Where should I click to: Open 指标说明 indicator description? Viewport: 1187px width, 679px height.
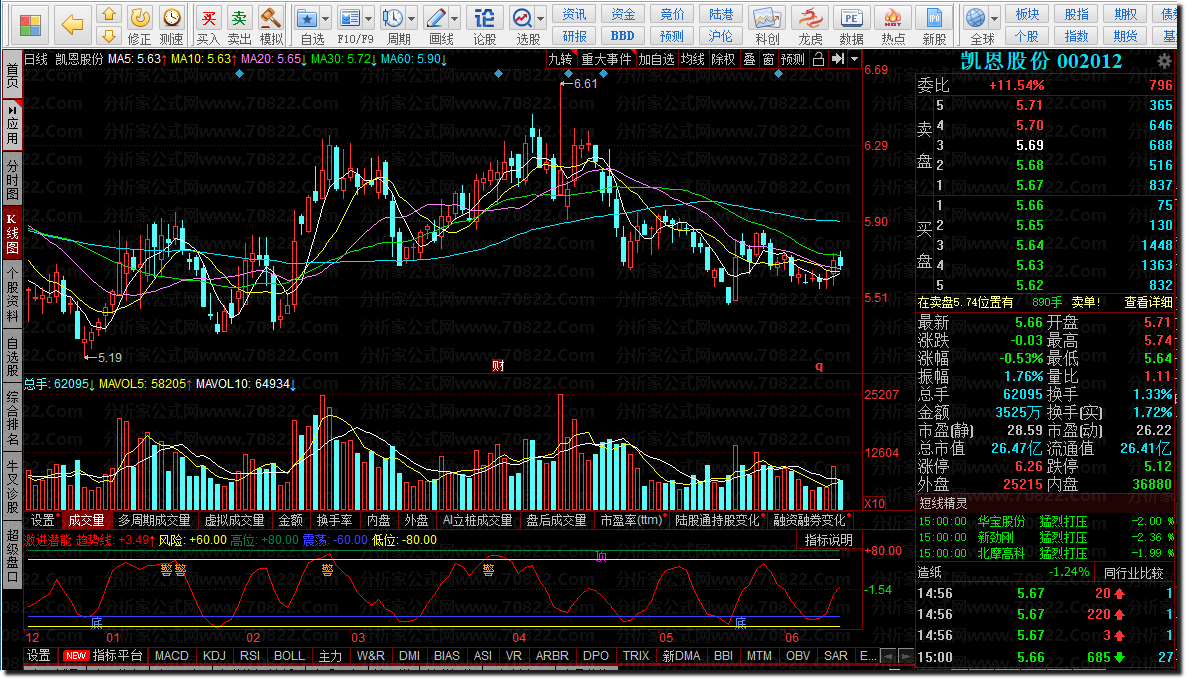click(x=829, y=540)
